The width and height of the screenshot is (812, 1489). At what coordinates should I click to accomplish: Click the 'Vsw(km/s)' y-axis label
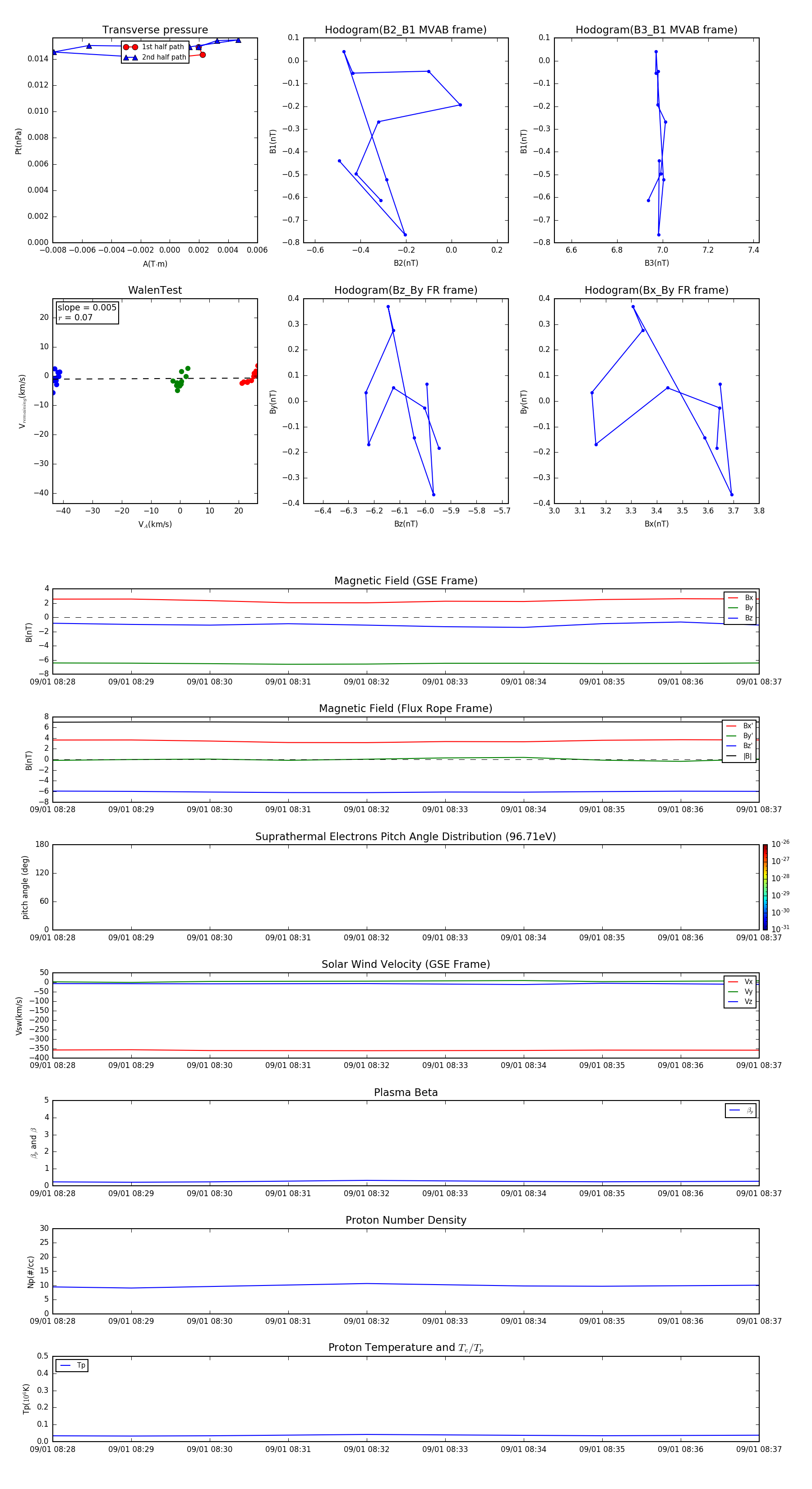[x=18, y=1016]
